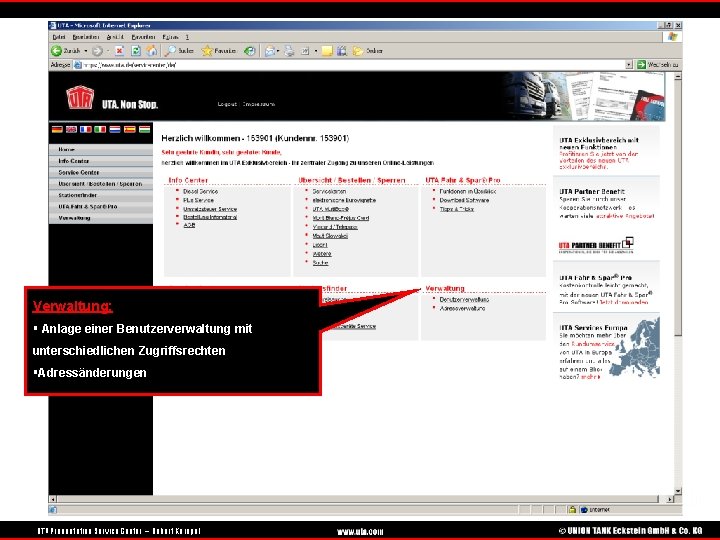Image resolution: width=720 pixels, height=540 pixels.
Task: Open the Diesel Service link
Action: click(x=200, y=191)
